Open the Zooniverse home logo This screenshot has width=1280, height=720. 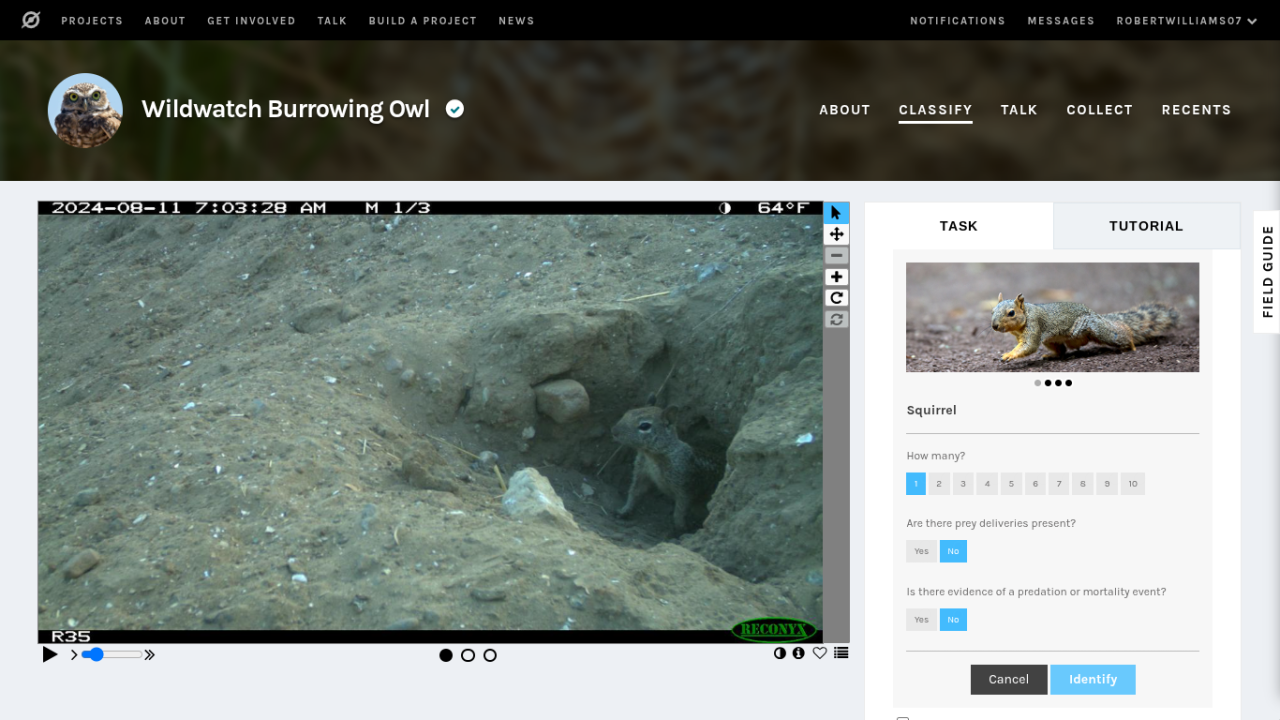pyautogui.click(x=31, y=20)
